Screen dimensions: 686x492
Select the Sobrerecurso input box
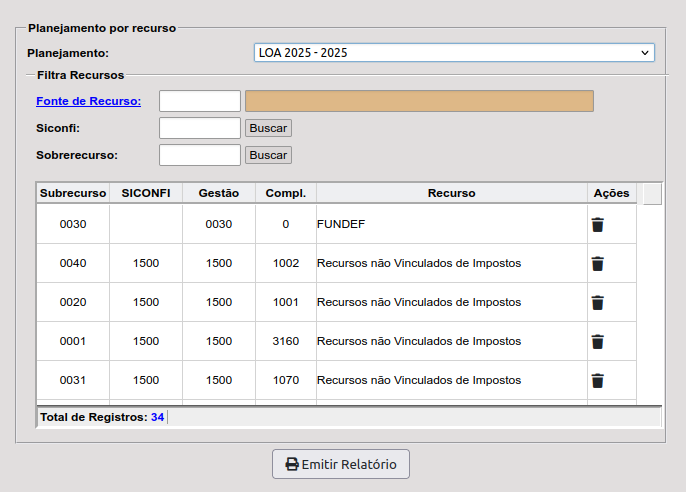(200, 155)
